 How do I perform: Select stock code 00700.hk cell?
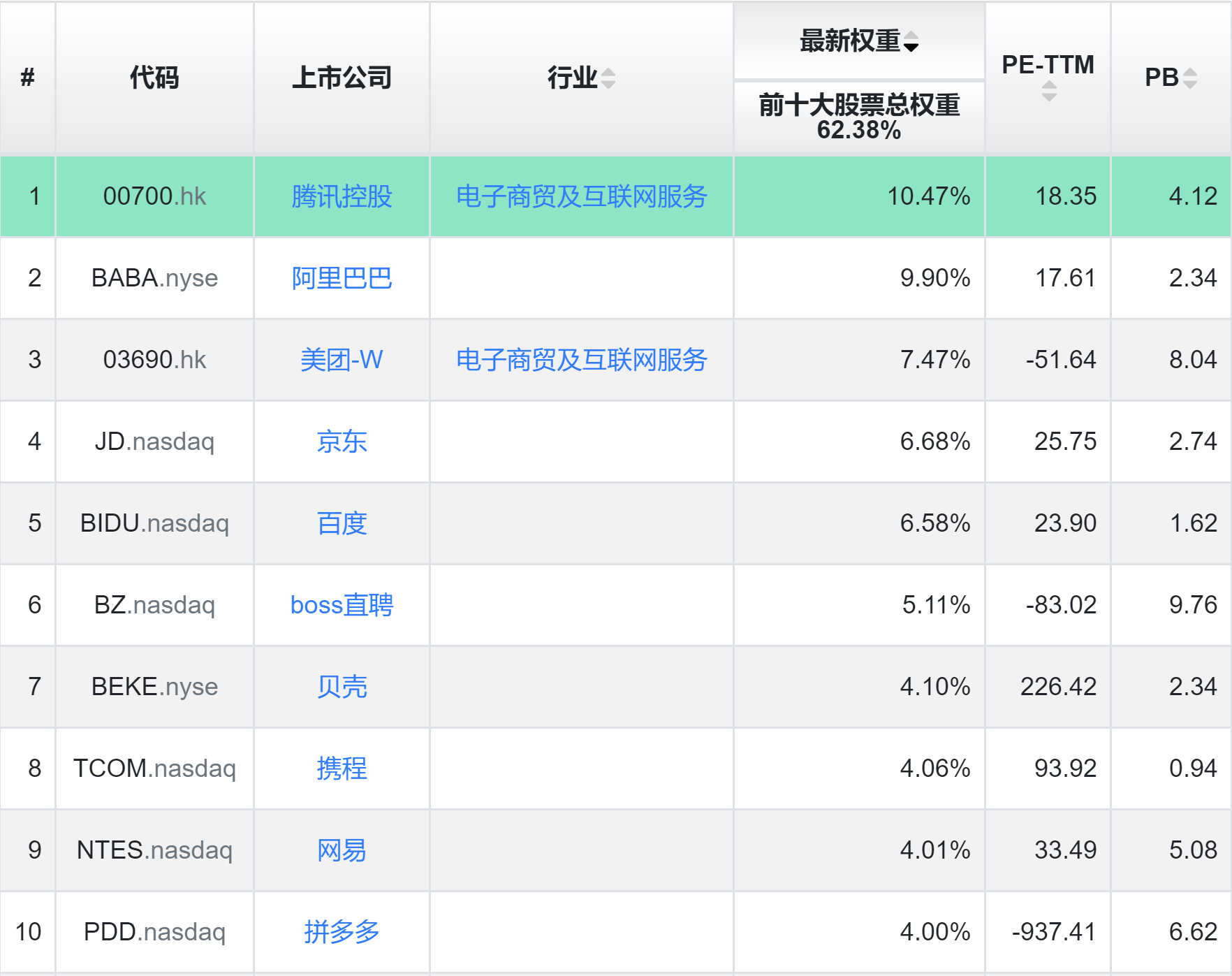(154, 196)
